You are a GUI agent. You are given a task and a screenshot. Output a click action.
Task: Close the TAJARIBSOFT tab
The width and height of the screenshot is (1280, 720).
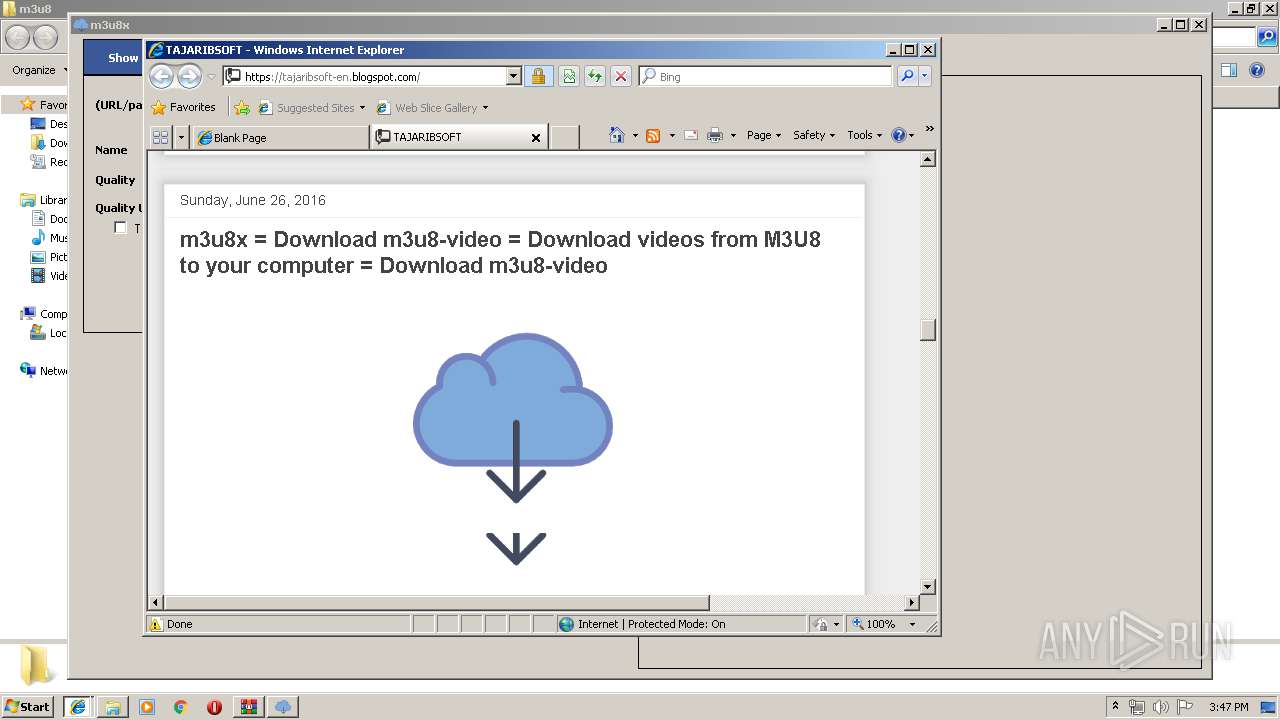point(536,138)
